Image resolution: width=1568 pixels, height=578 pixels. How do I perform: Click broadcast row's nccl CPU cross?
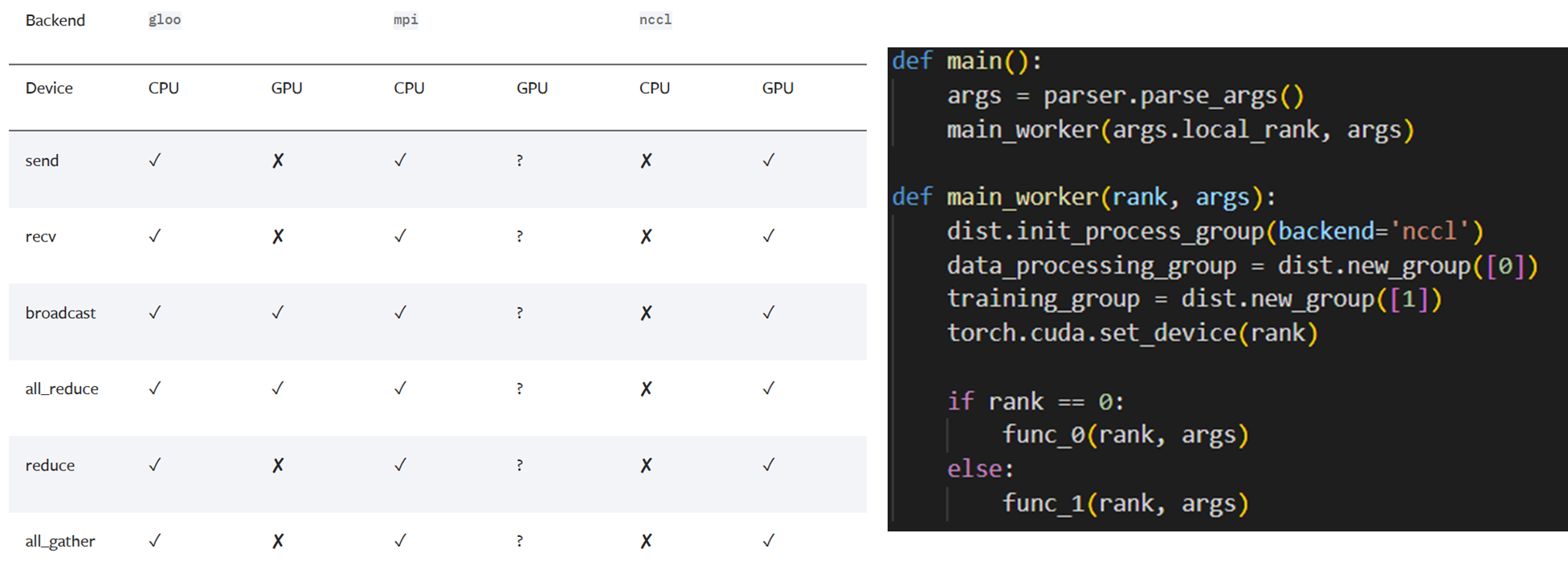point(646,313)
